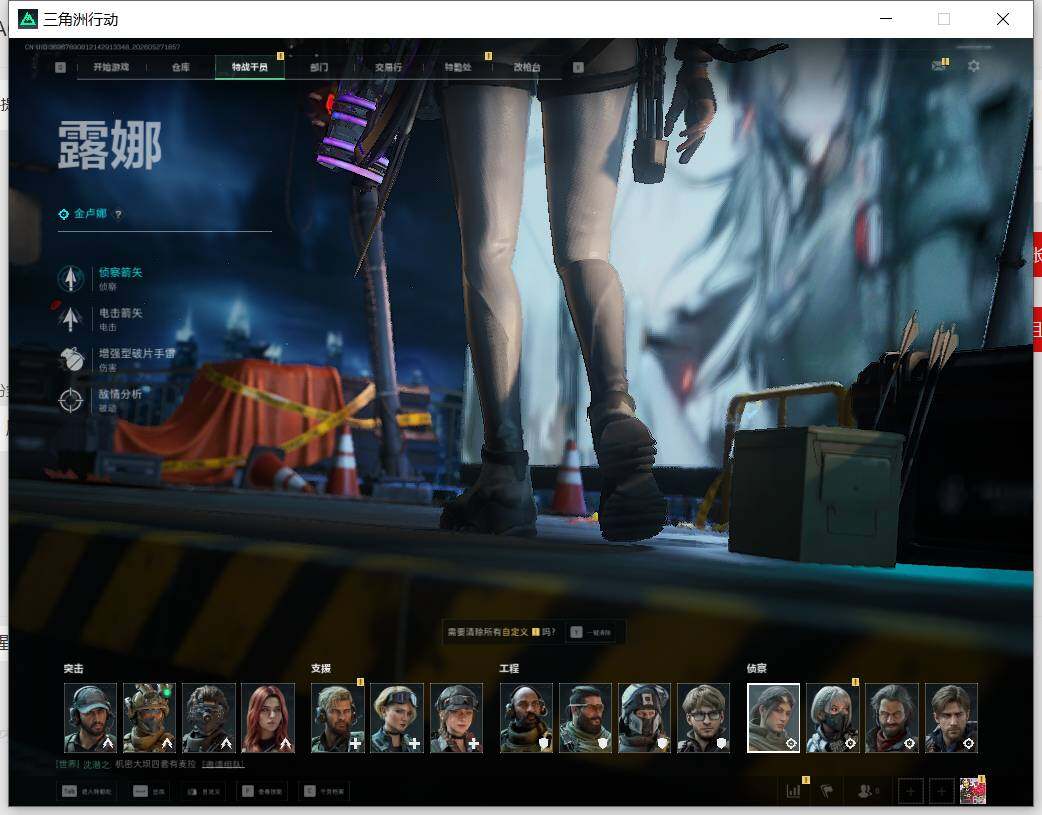Select the 敌情分析 passive skill icon
This screenshot has height=815, width=1042.
point(70,400)
